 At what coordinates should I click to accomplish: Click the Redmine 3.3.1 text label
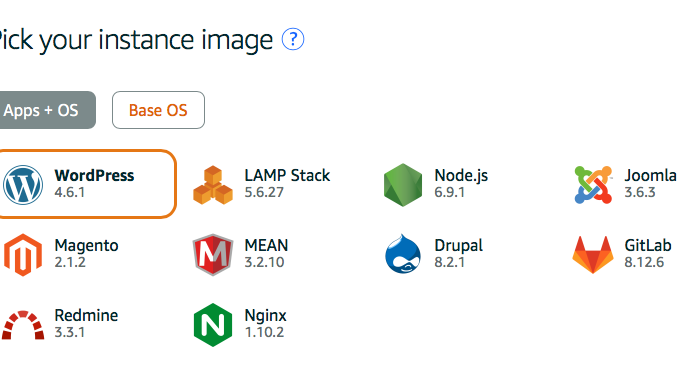(x=86, y=323)
